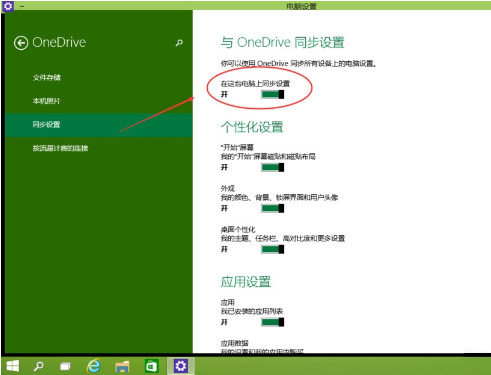The width and height of the screenshot is (491, 375).
Task: Click the 个性化设置 heading
Action: [x=252, y=127]
